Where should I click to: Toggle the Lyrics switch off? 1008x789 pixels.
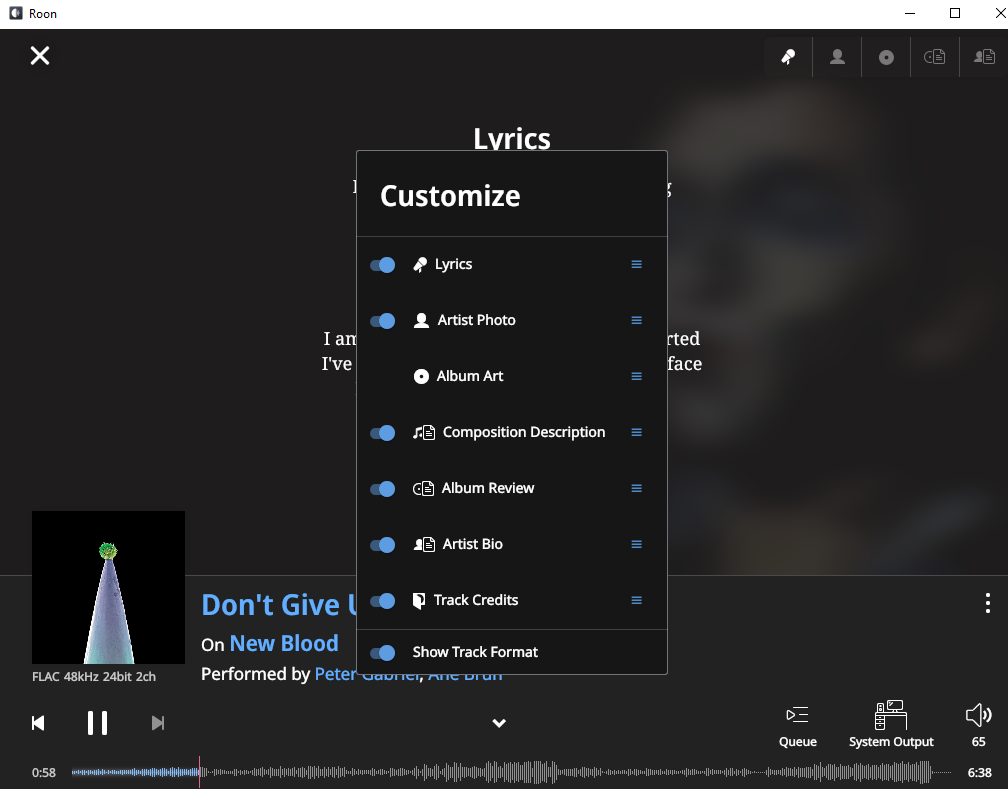382,265
